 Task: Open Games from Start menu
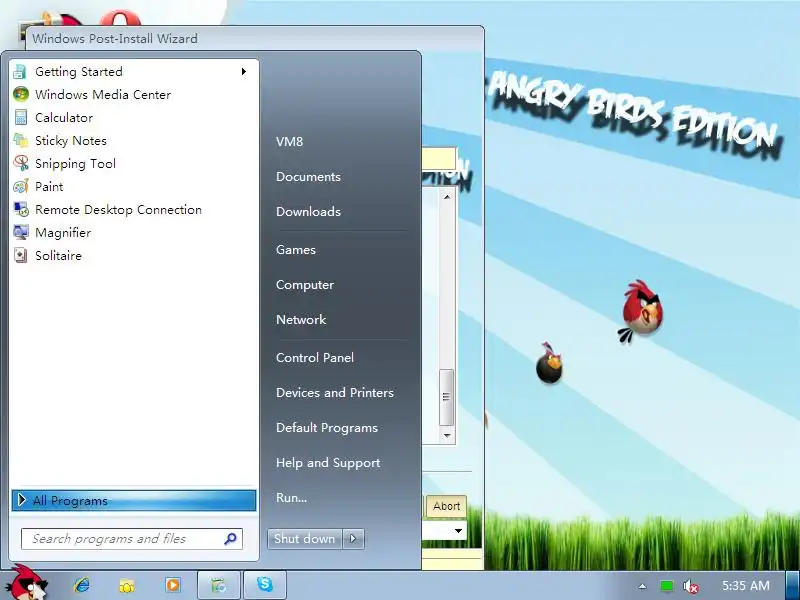(295, 249)
